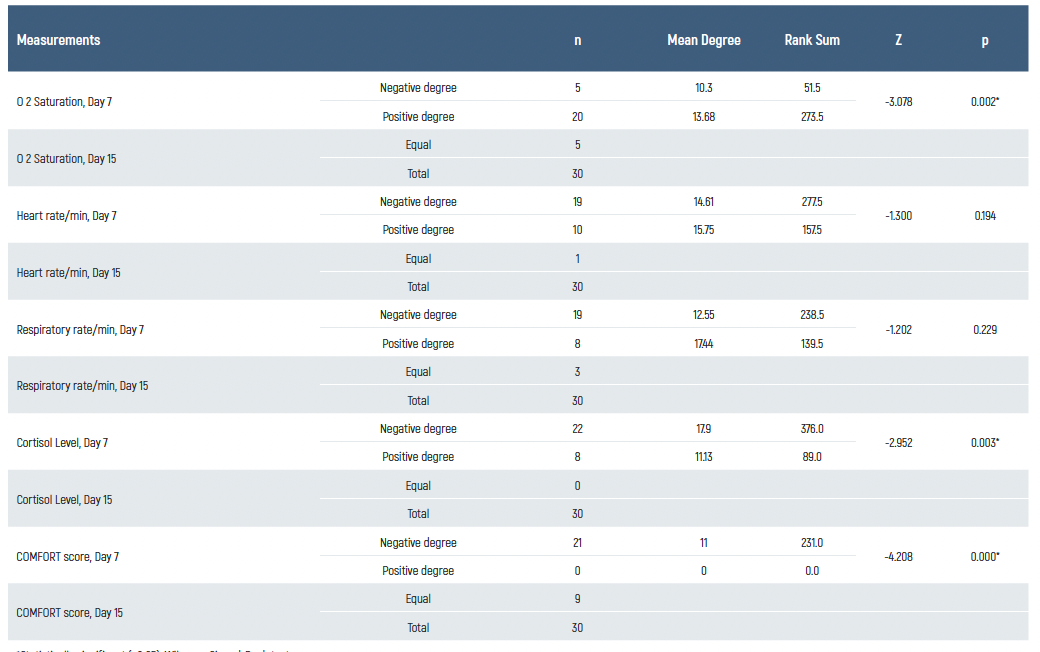This screenshot has width=1040, height=652.
Task: Click the Positive degree label under O 2 Saturation
Action: click(x=419, y=116)
